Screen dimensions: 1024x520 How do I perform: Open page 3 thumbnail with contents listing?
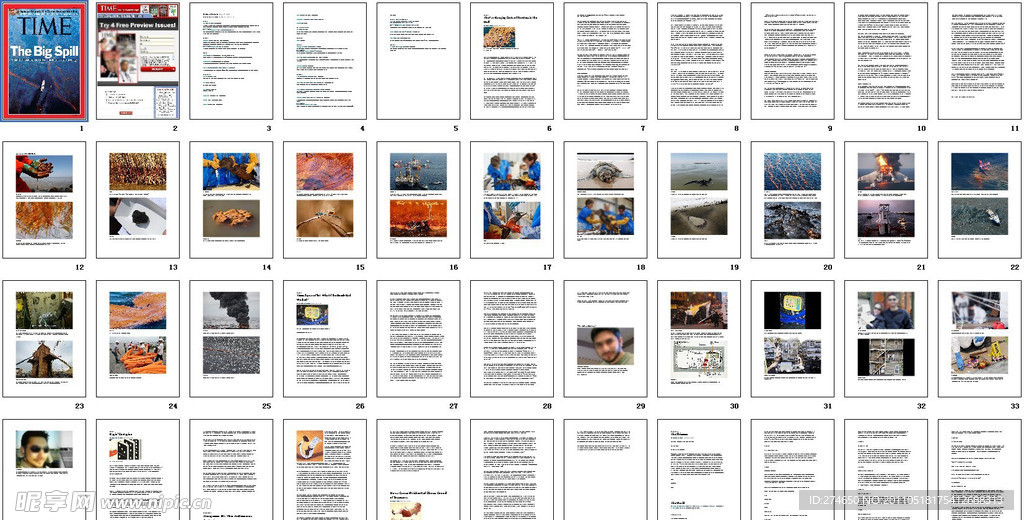(231, 61)
